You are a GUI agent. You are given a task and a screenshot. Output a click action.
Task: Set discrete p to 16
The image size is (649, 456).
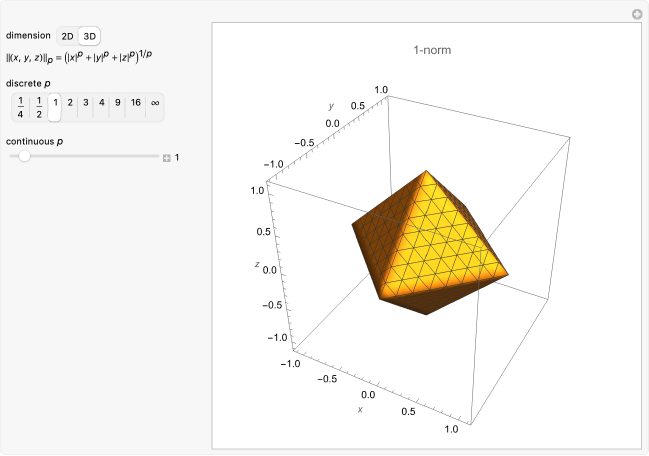pos(135,102)
